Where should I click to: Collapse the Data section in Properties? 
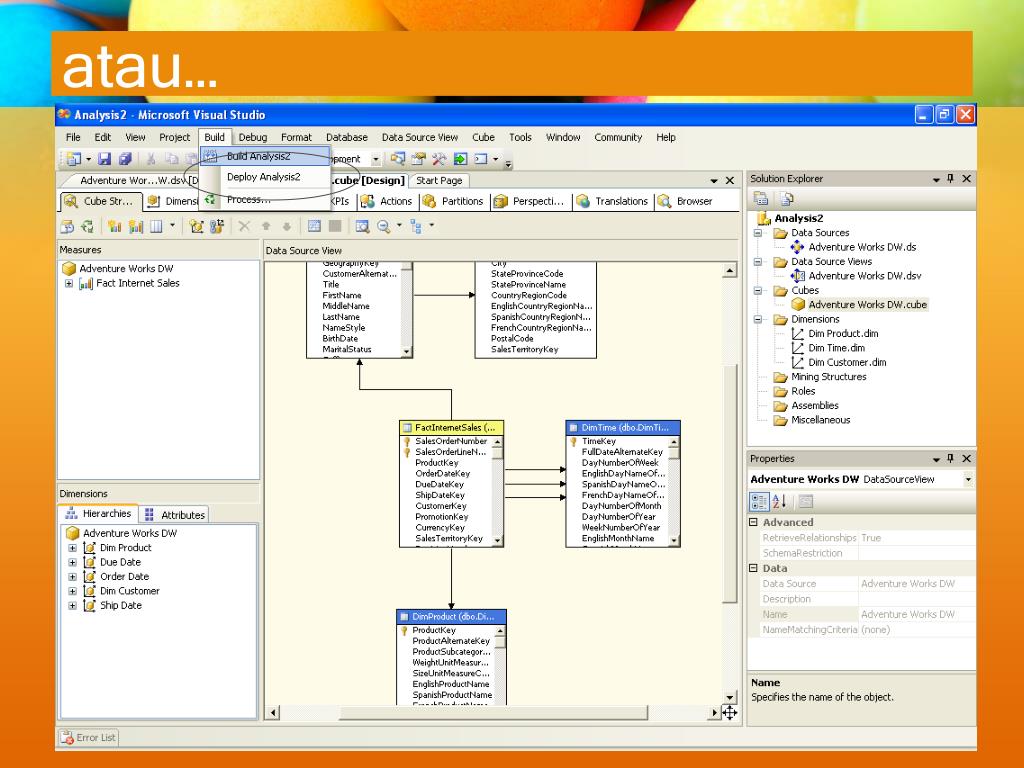point(753,568)
